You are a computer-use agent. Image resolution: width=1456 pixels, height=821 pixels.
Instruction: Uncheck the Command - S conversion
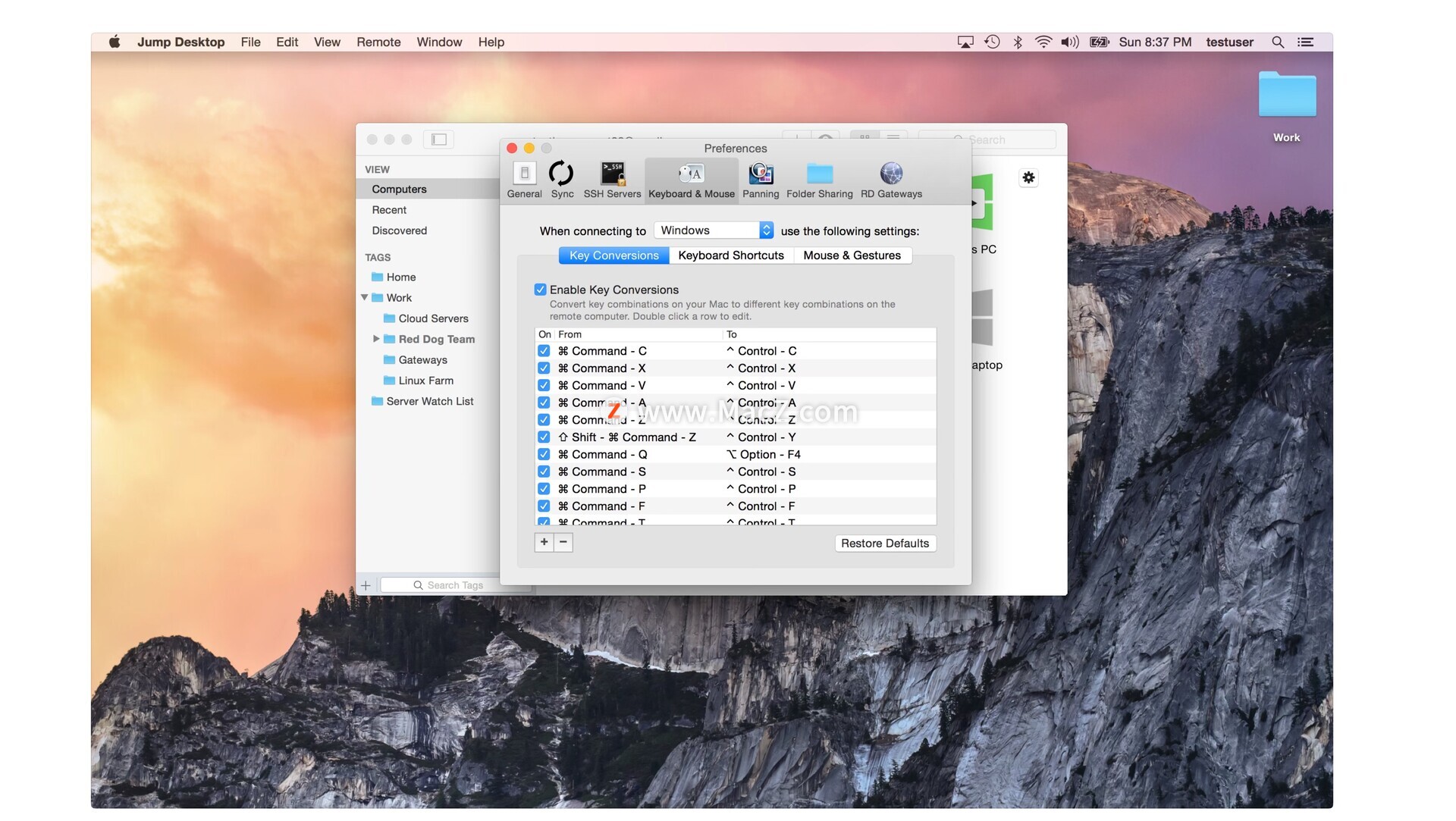pos(544,472)
